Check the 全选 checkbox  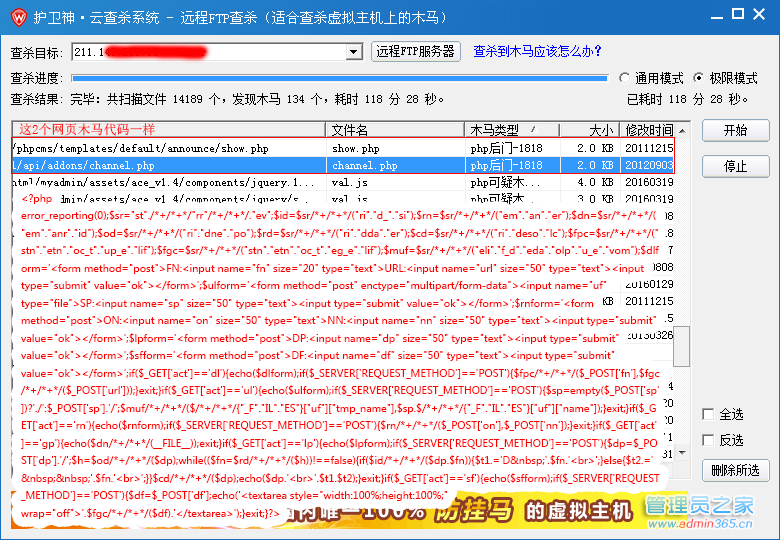tap(708, 414)
